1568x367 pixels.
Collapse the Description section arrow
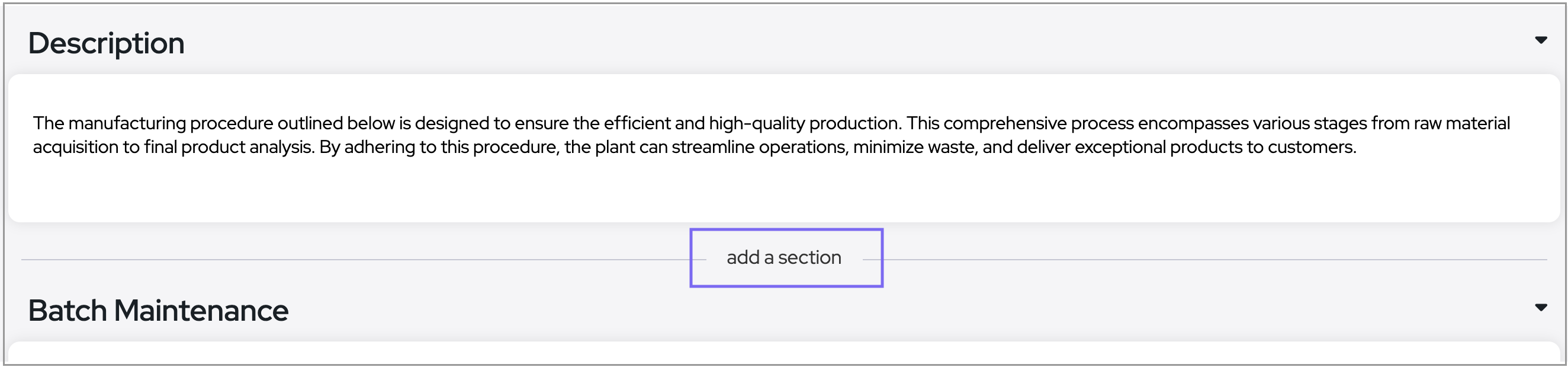click(x=1541, y=40)
